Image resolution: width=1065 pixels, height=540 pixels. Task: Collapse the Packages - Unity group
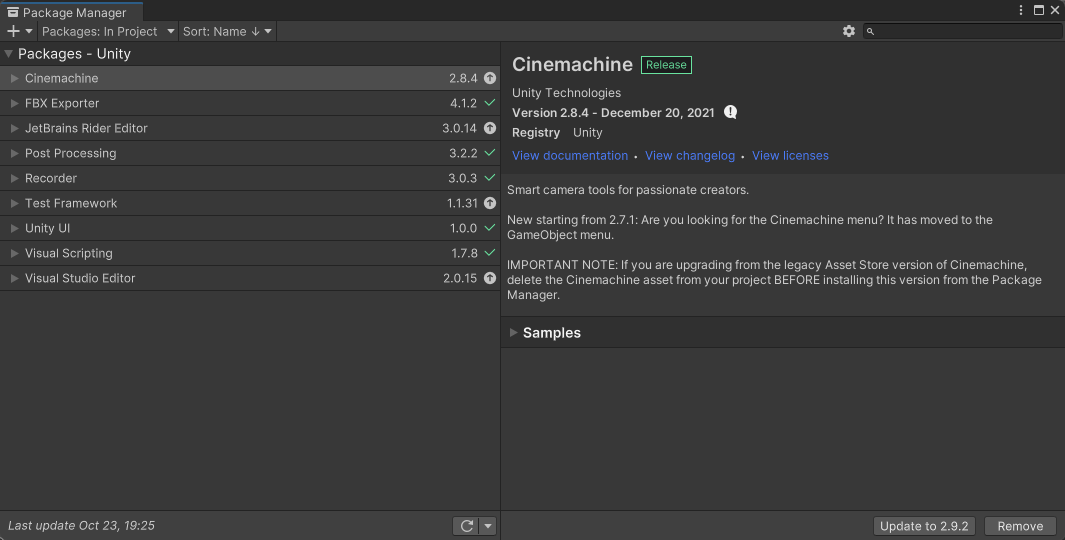[9, 54]
